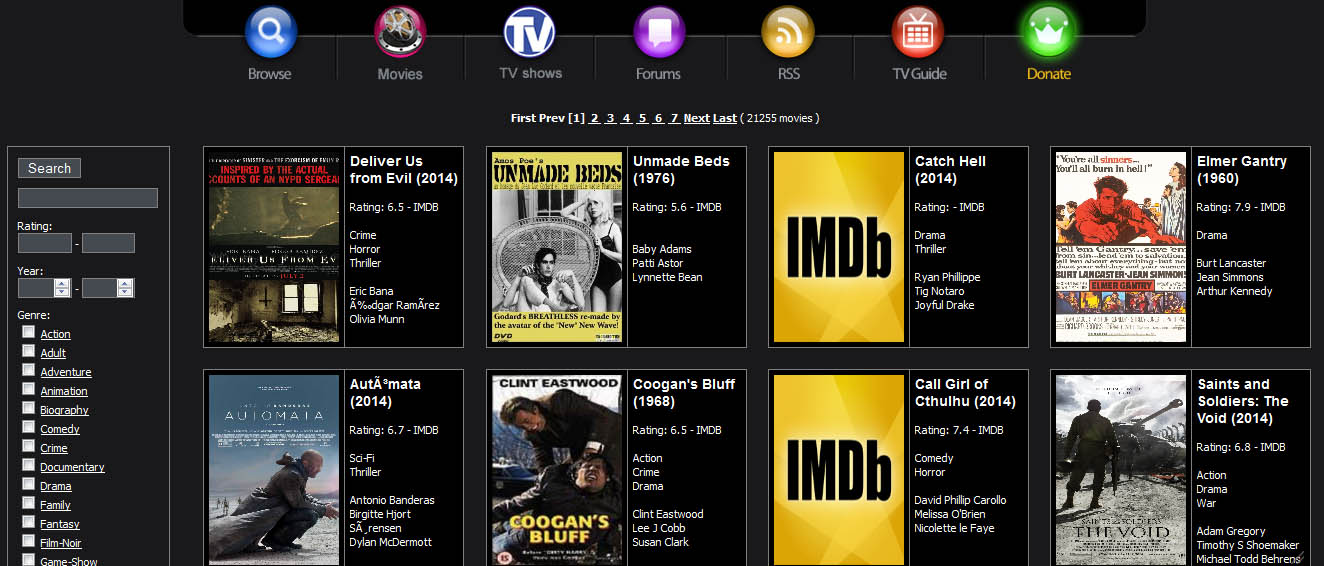Select RSS navigation label
This screenshot has width=1324, height=566.
click(x=788, y=74)
